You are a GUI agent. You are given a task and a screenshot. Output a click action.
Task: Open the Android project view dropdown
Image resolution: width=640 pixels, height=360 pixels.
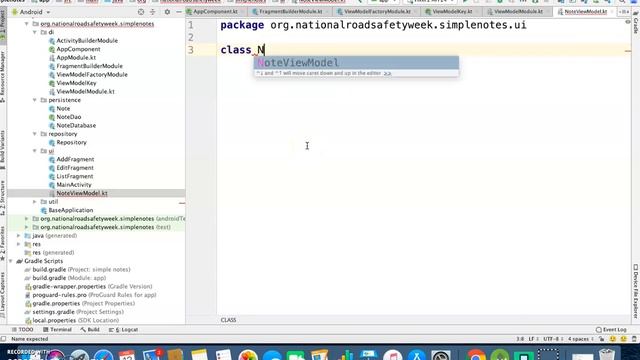[x=31, y=12]
